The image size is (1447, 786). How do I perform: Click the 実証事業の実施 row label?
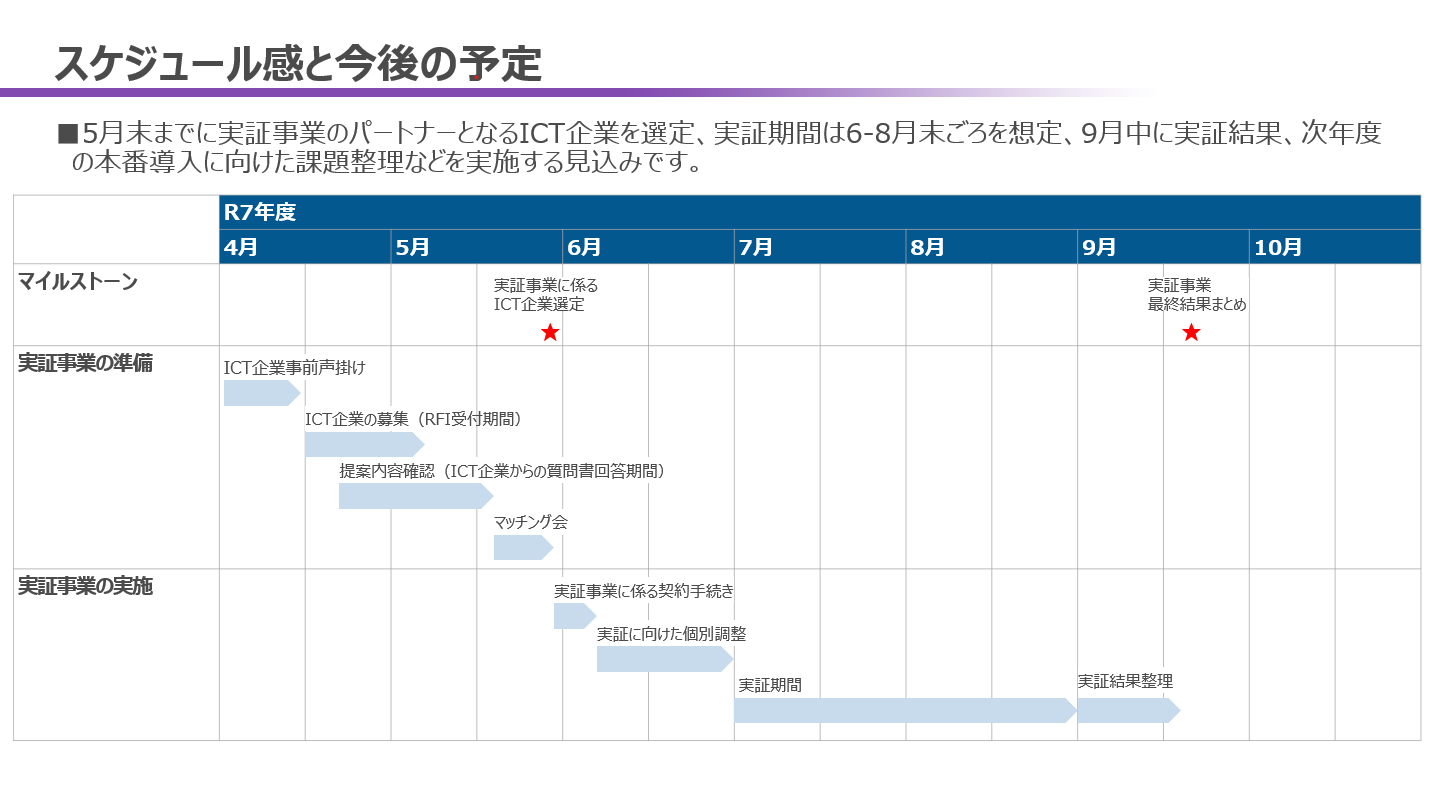point(86,587)
